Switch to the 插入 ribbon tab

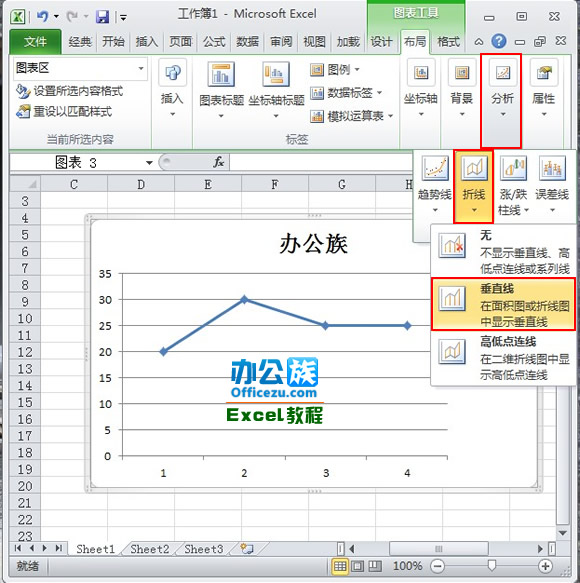(146, 42)
